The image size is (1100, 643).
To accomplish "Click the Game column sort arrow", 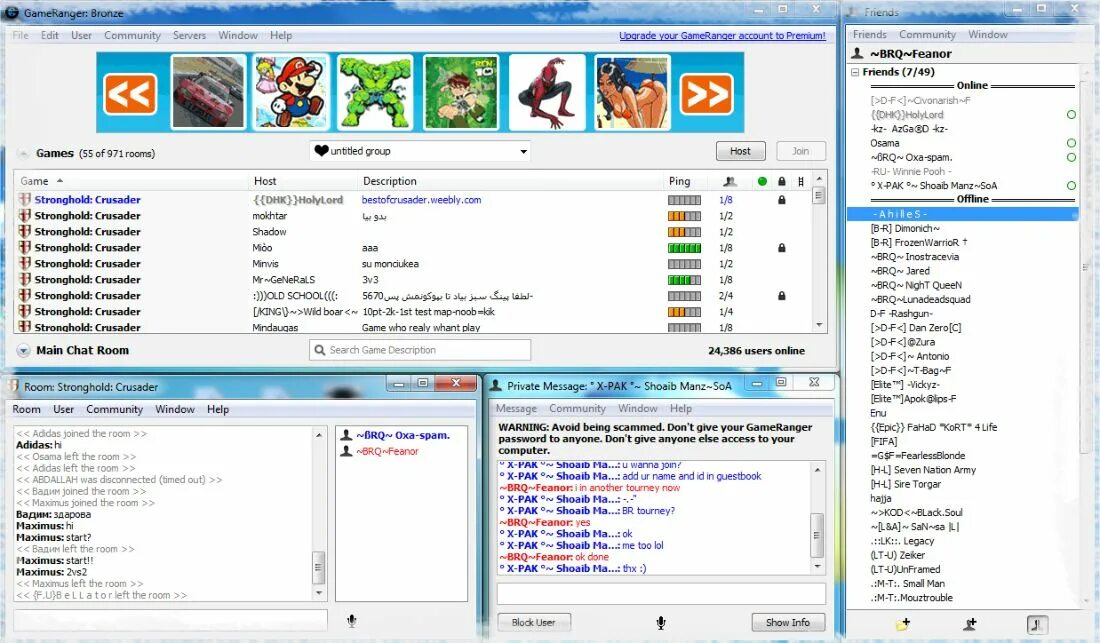I will [x=60, y=181].
